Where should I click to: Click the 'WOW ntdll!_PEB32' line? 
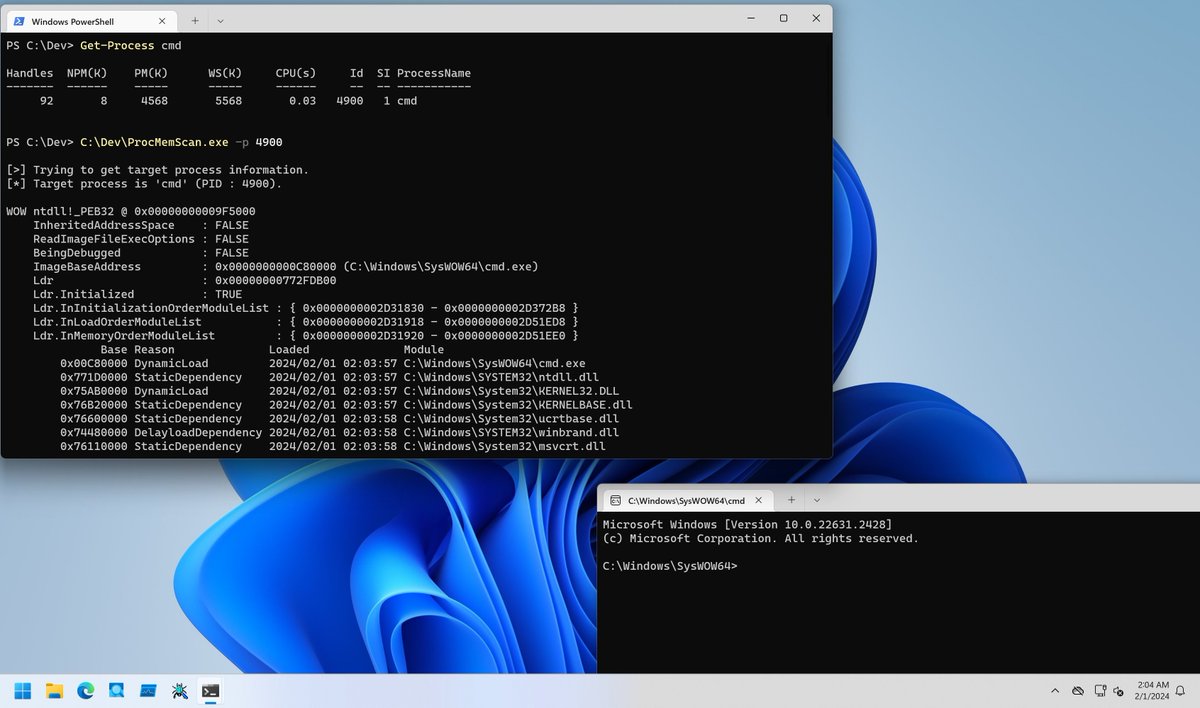[131, 211]
